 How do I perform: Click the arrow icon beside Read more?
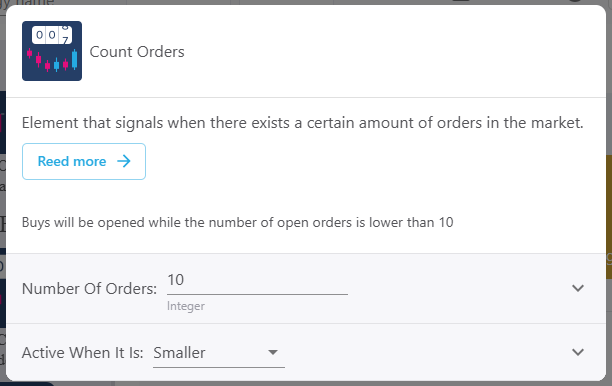coord(124,161)
